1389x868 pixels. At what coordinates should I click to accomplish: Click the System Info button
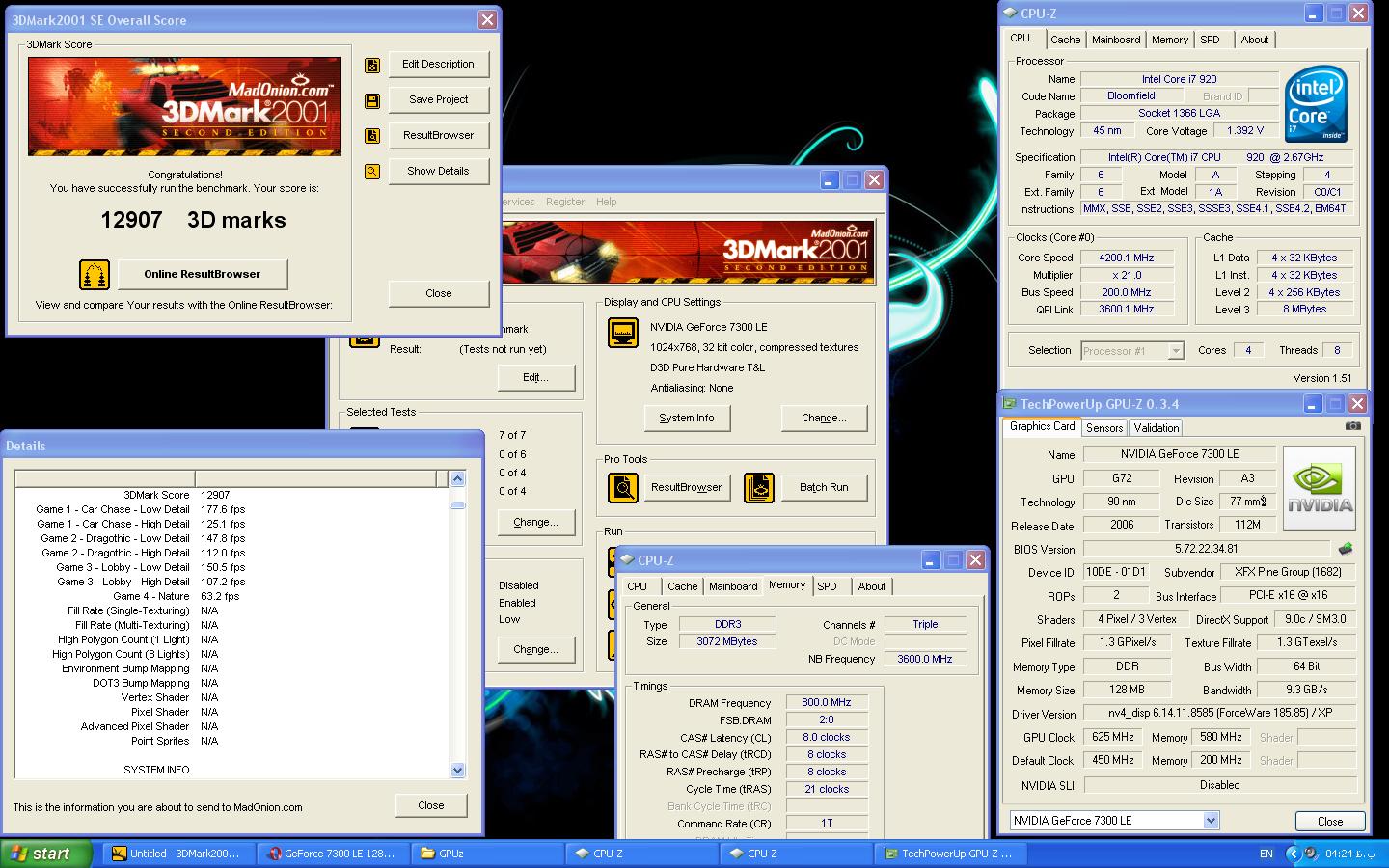coord(687,419)
